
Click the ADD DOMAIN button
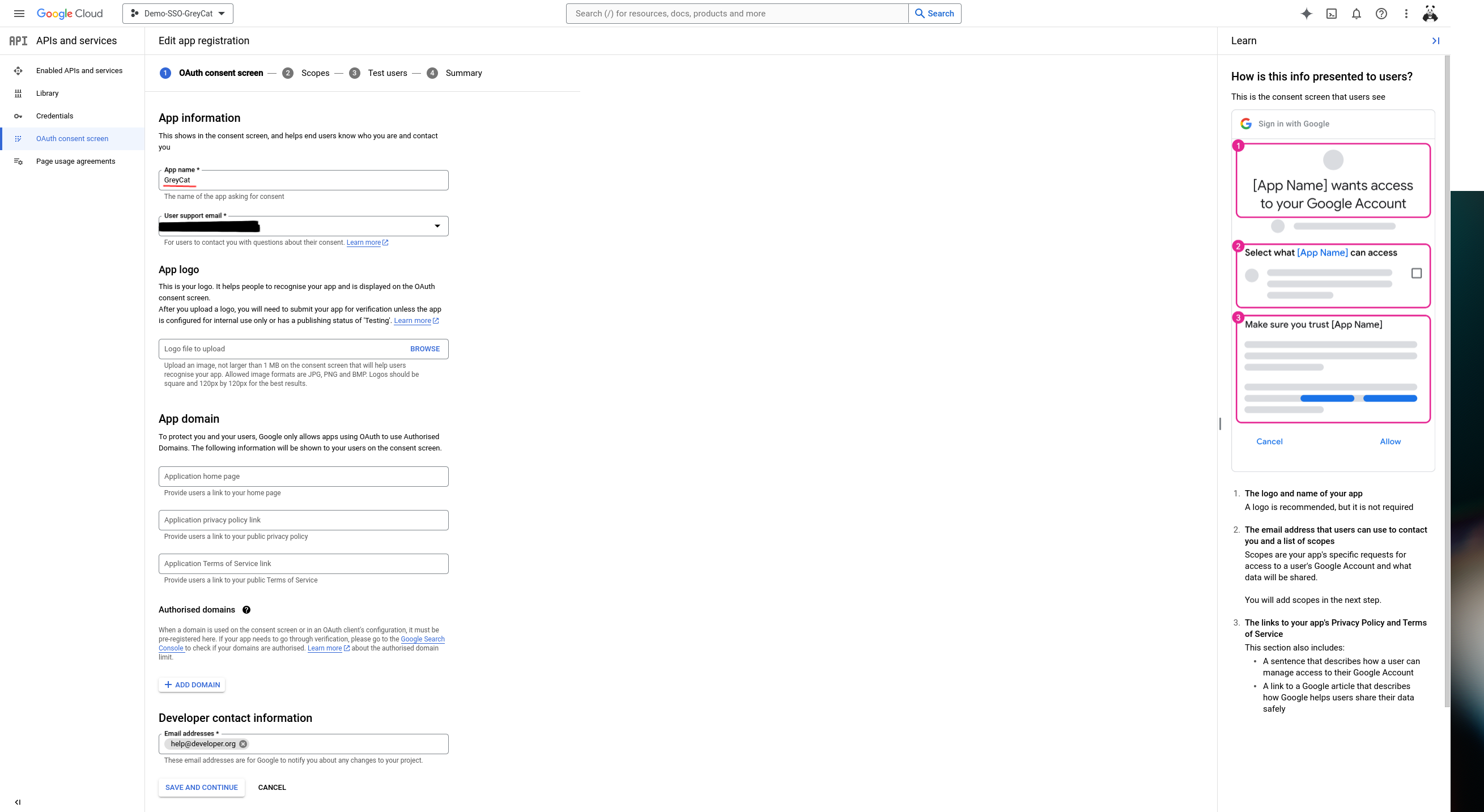click(192, 685)
